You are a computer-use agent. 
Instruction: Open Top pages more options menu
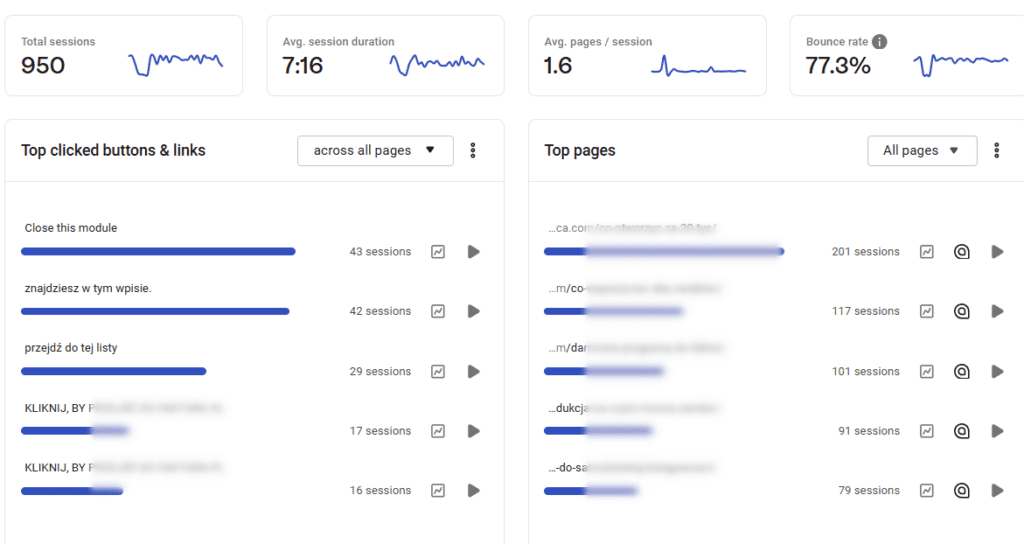pyautogui.click(x=997, y=151)
